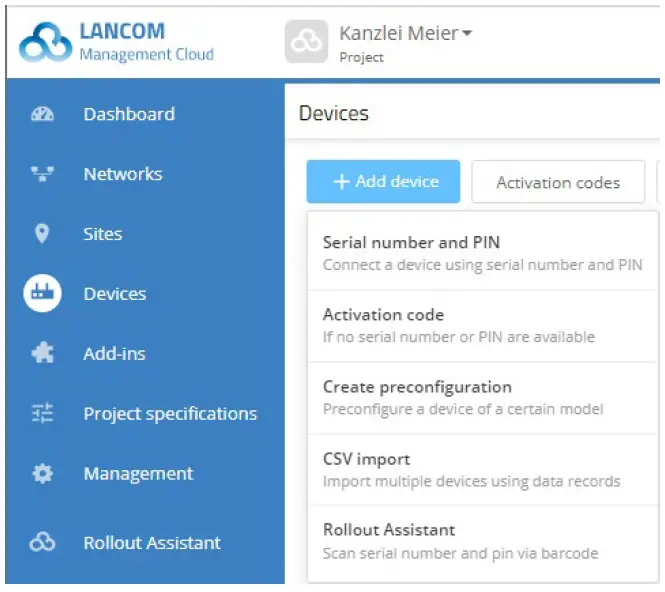This screenshot has width=665, height=592.
Task: Click the Devices router icon in sidebar
Action: (x=42, y=293)
